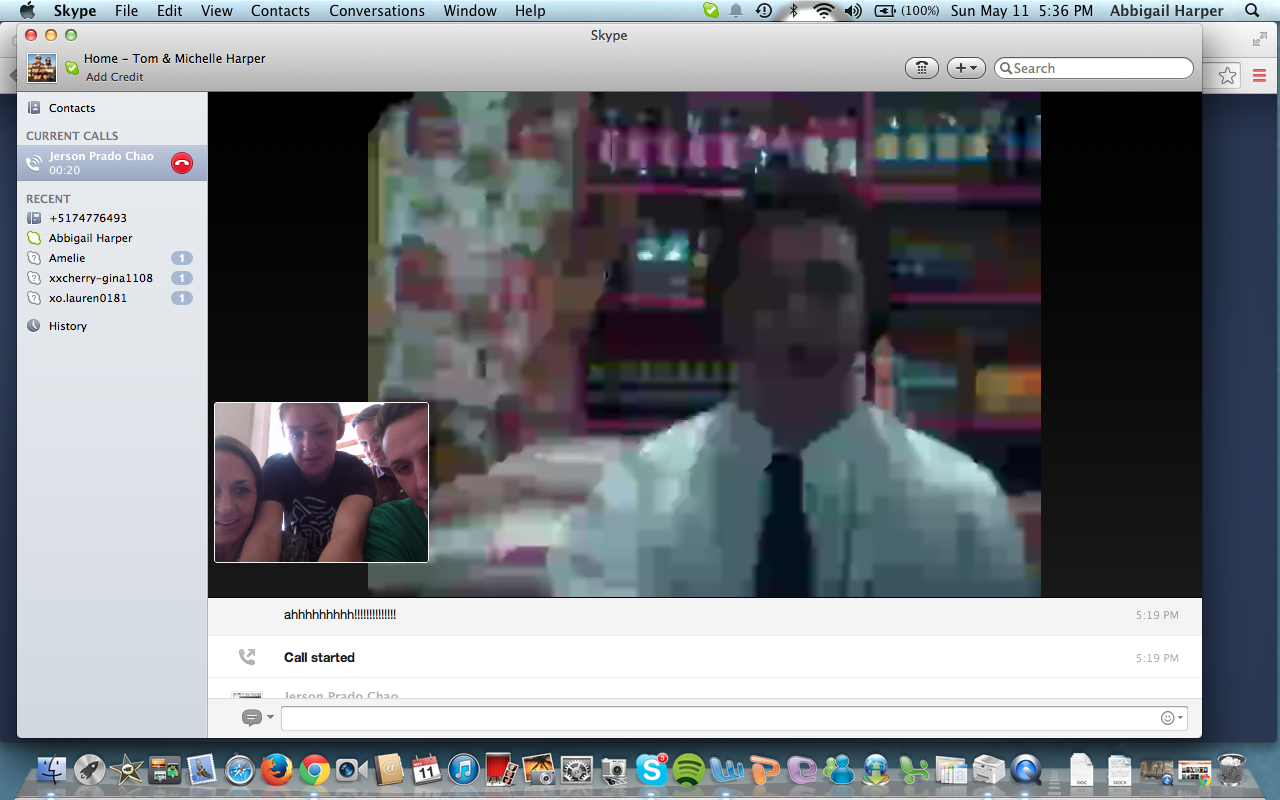
Task: Open the Wi-Fi menu bar icon
Action: tap(824, 11)
